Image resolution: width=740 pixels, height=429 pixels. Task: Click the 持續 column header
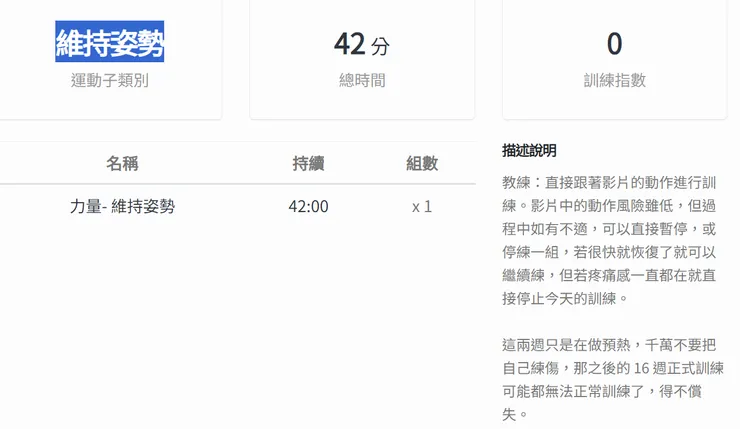[308, 163]
